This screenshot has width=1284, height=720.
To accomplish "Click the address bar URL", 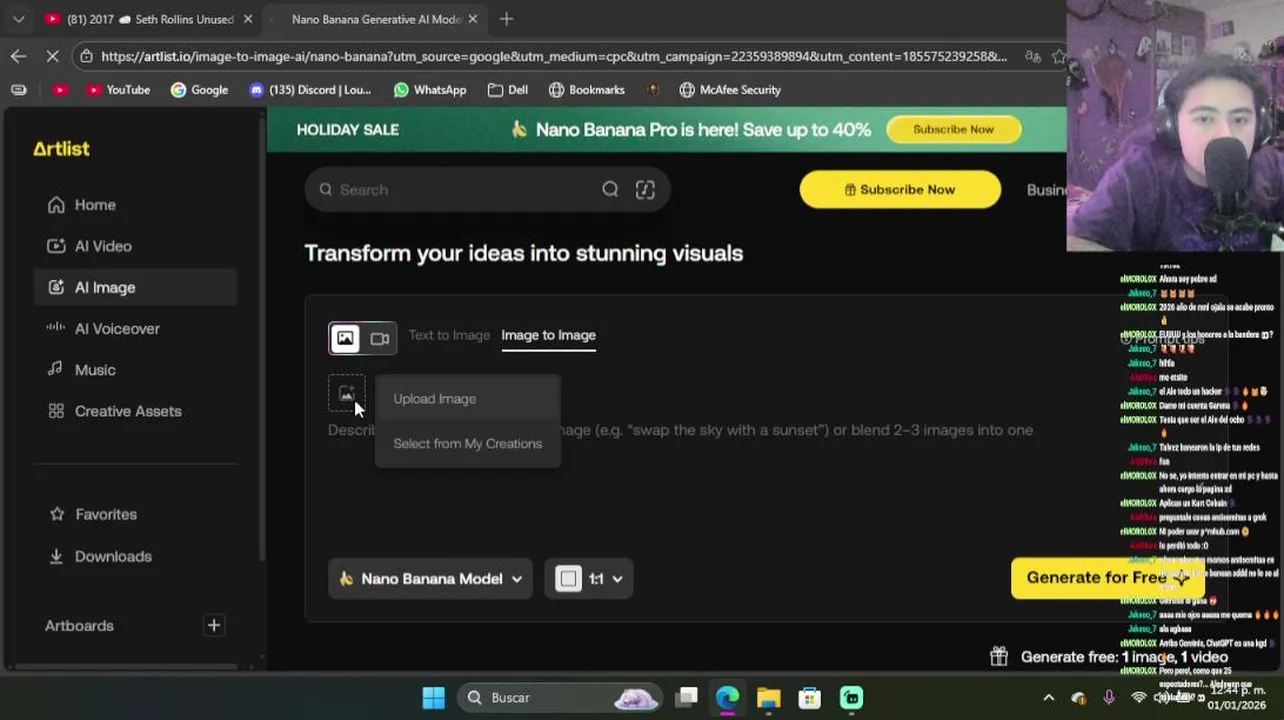I will pyautogui.click(x=553, y=56).
